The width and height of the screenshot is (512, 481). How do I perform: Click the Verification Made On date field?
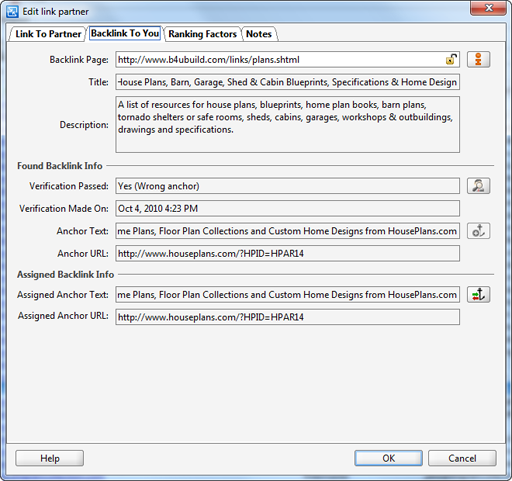pos(288,208)
